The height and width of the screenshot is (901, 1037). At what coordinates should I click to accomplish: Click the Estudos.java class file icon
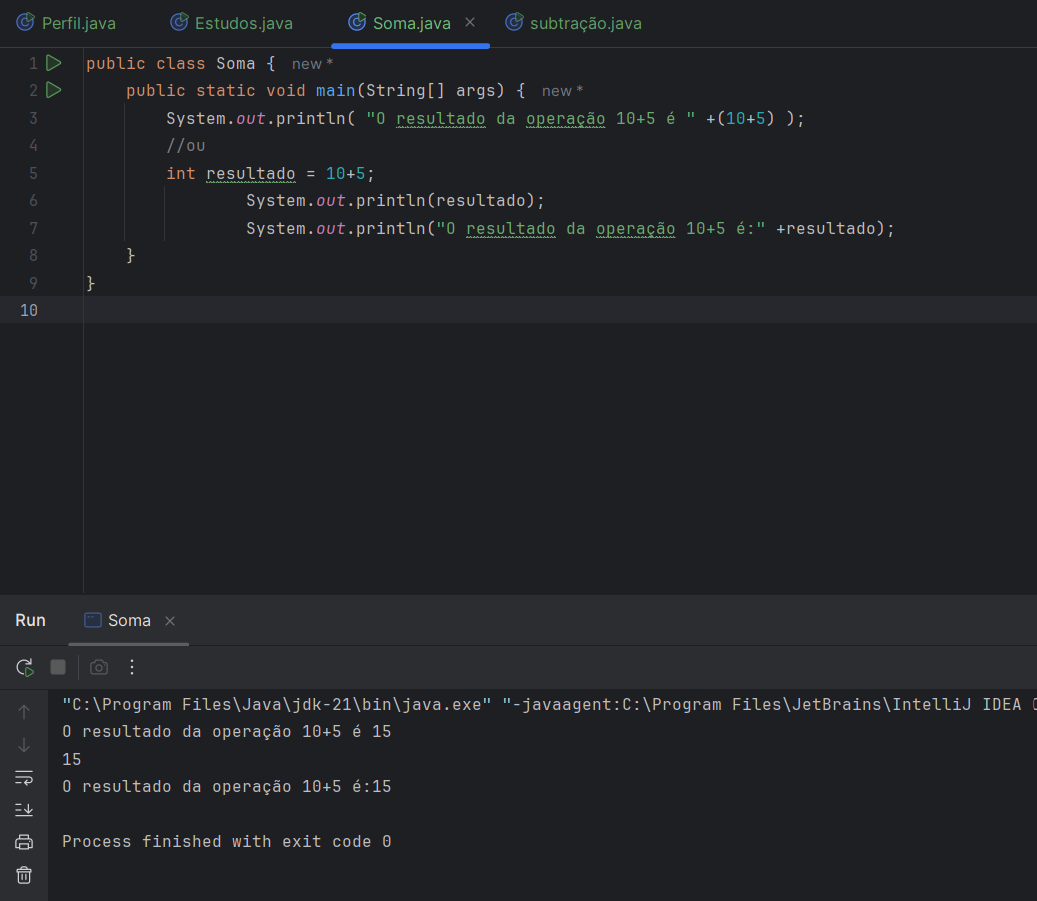(x=179, y=22)
